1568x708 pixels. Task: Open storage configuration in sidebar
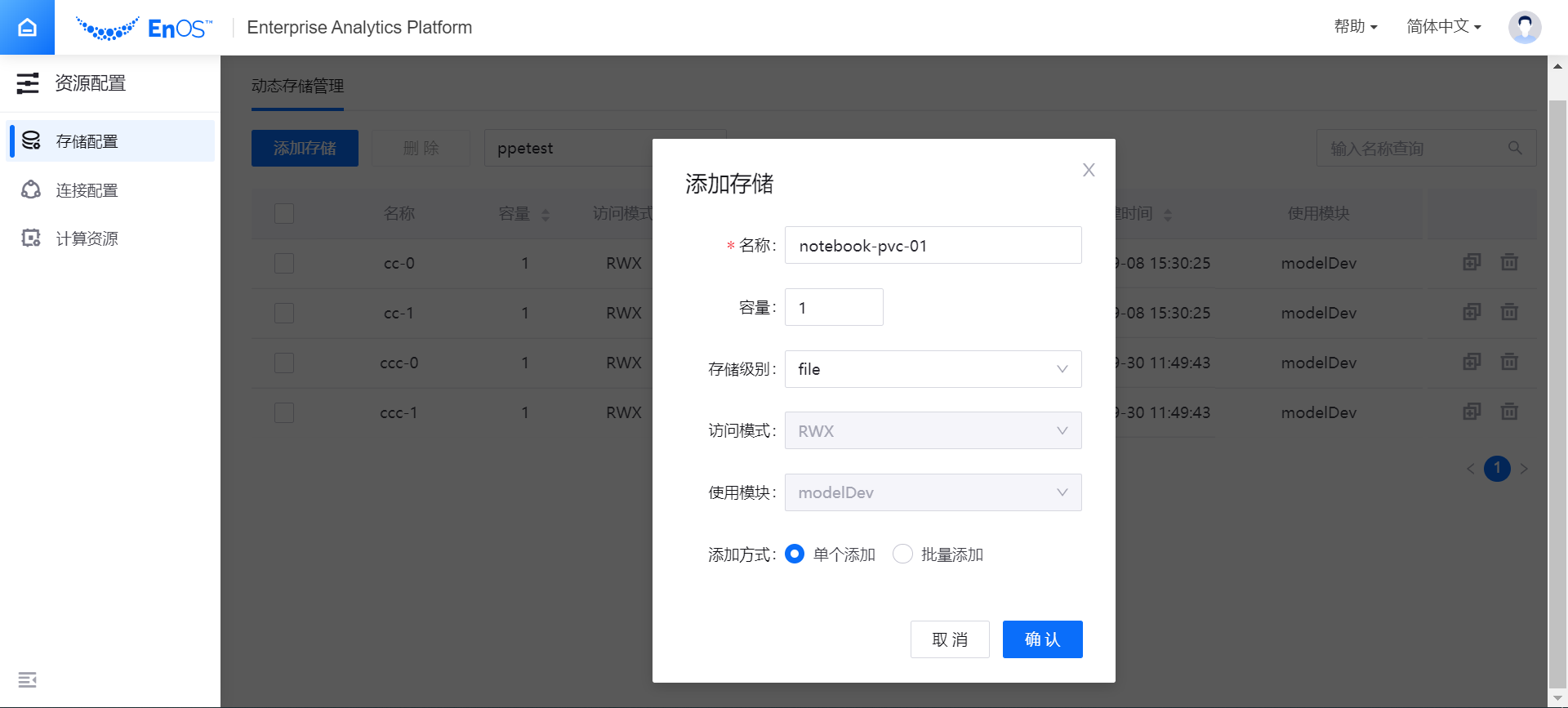[x=110, y=141]
